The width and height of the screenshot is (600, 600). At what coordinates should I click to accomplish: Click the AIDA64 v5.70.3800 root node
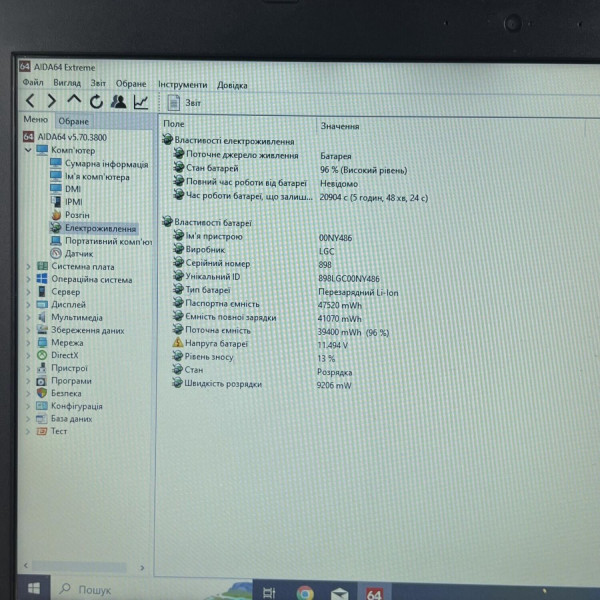(72, 137)
